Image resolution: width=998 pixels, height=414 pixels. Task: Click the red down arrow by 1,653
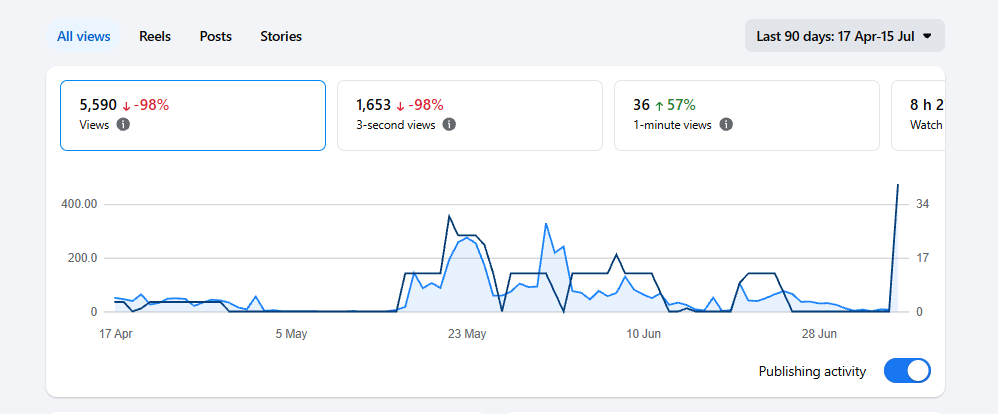400,106
